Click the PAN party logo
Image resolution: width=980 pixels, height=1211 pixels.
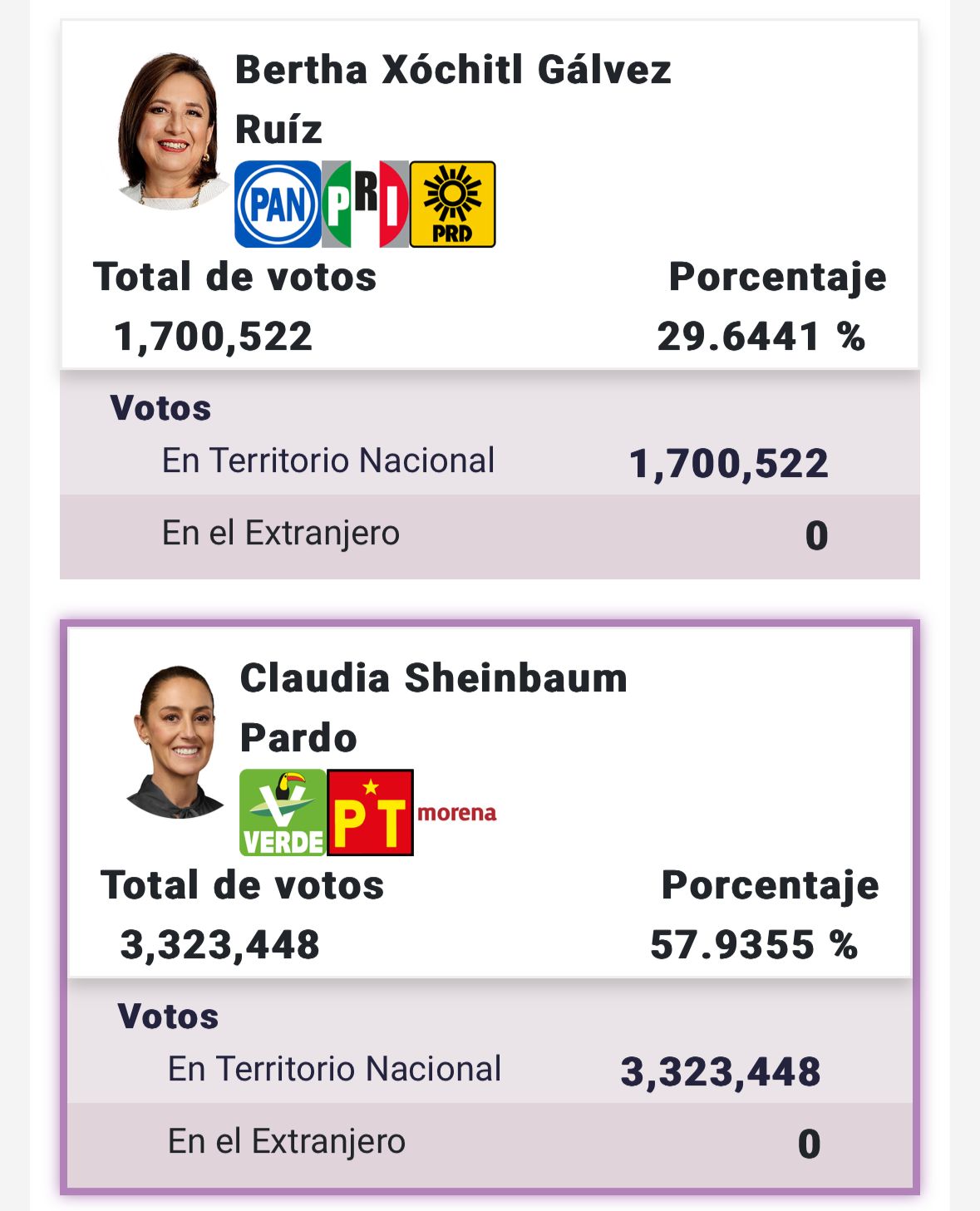tap(278, 204)
